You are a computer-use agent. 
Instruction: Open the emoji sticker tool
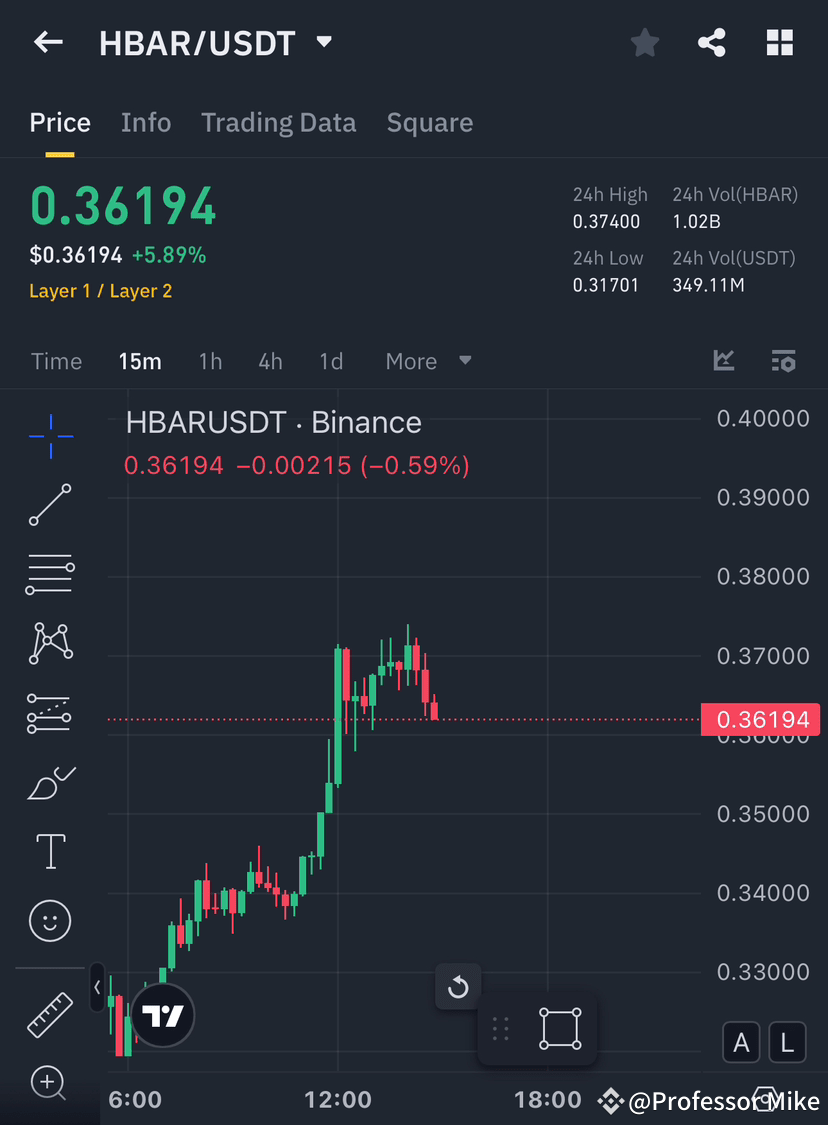50,921
